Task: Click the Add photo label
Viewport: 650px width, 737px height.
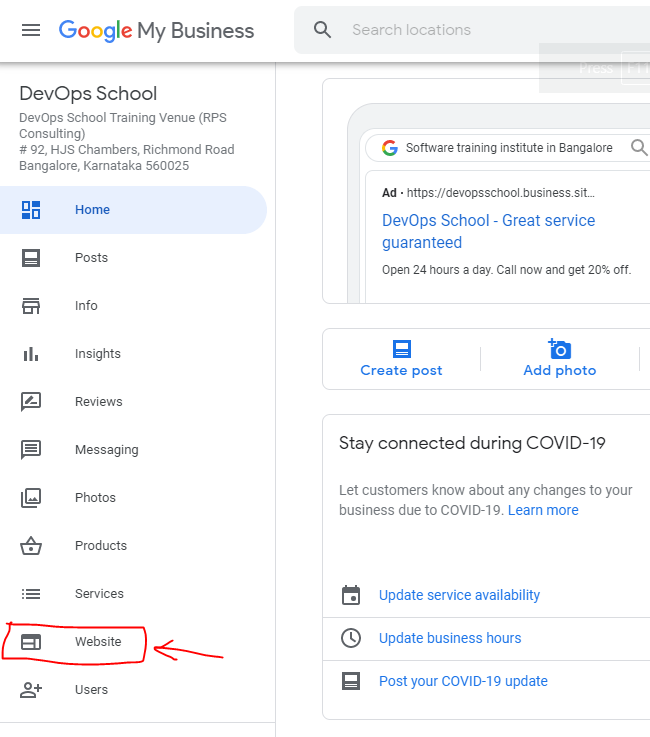Action: coord(560,370)
